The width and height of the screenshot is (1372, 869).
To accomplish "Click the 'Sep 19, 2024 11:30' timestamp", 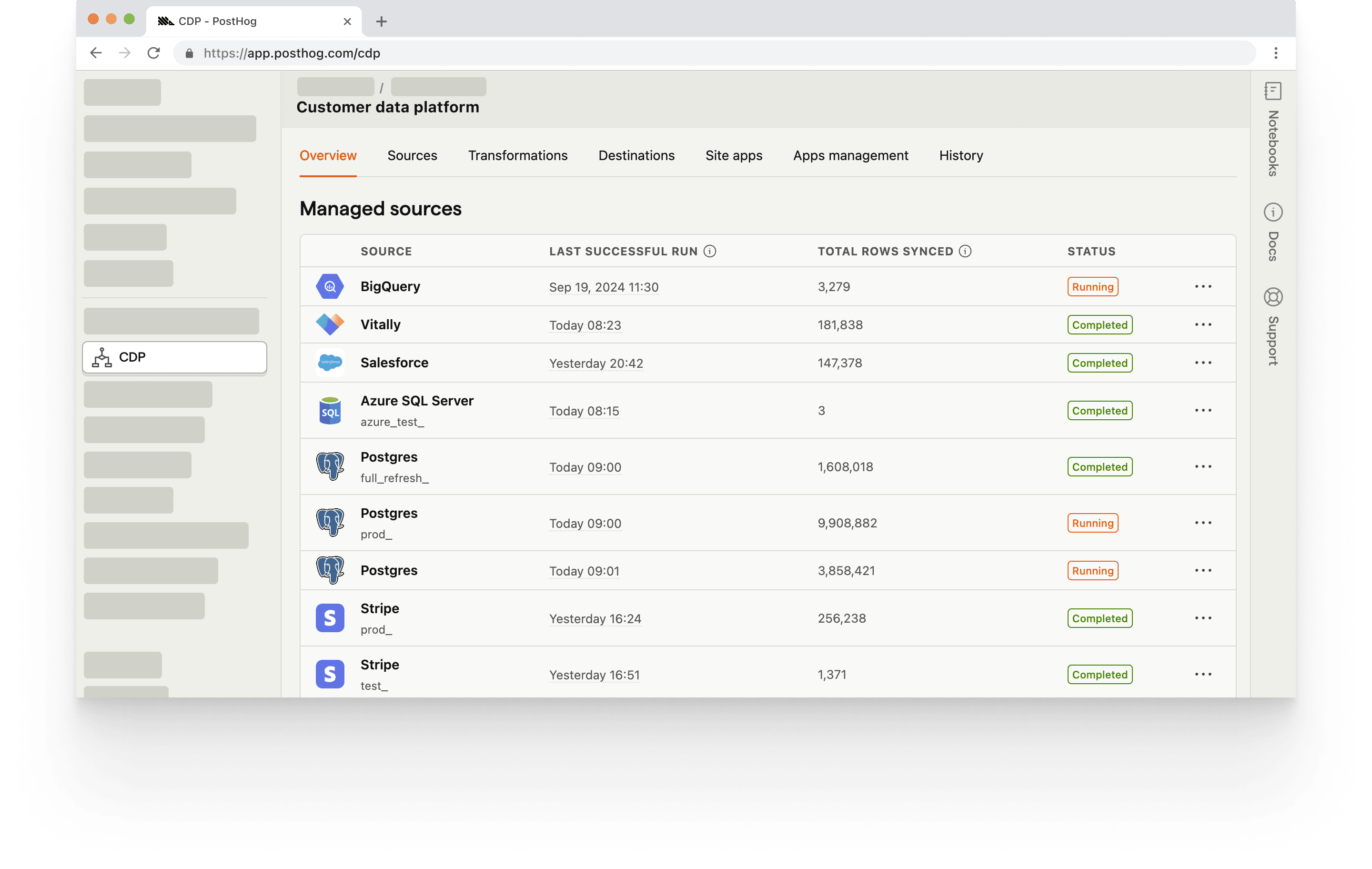I will [604, 287].
